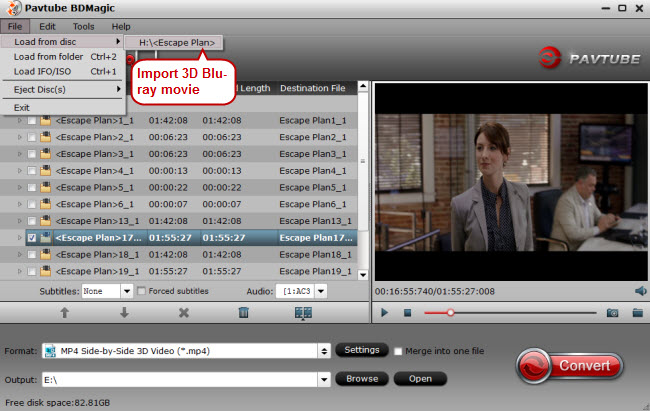Play the preview video
Viewport: 650px width, 411px height.
(x=384, y=313)
